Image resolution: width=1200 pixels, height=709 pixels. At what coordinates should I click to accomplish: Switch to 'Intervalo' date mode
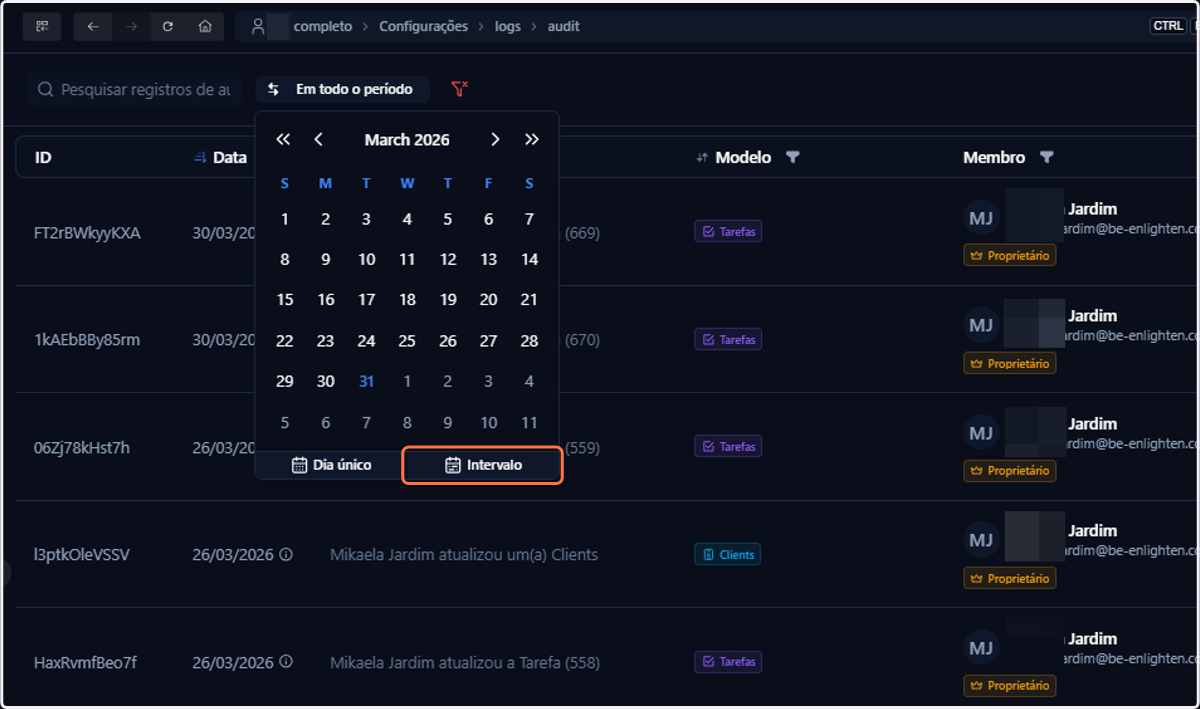point(483,465)
